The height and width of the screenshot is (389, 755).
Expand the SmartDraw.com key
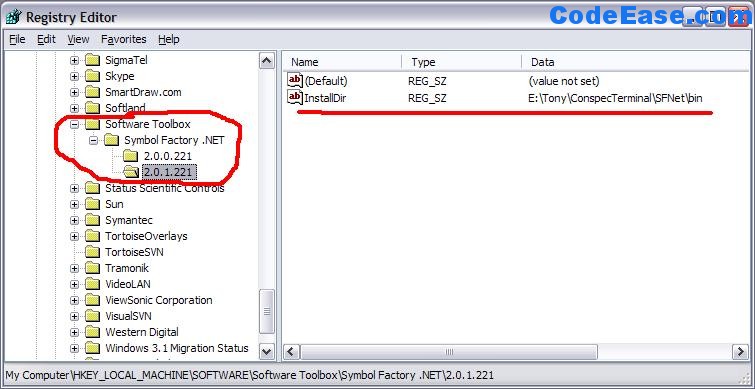tap(74, 92)
